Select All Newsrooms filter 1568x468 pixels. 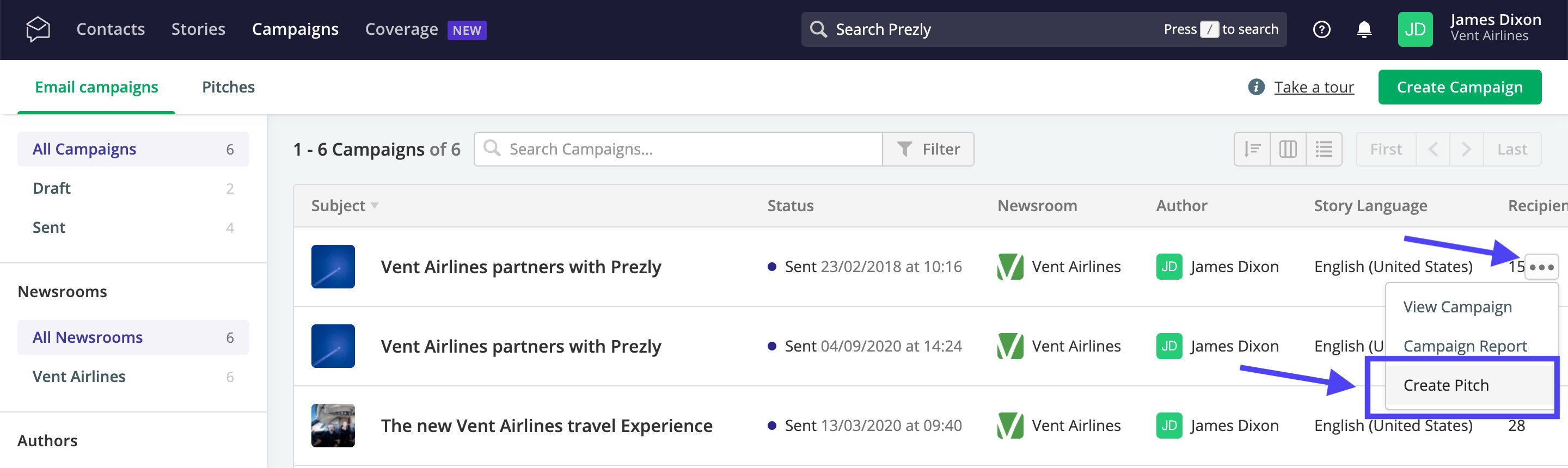pos(133,337)
